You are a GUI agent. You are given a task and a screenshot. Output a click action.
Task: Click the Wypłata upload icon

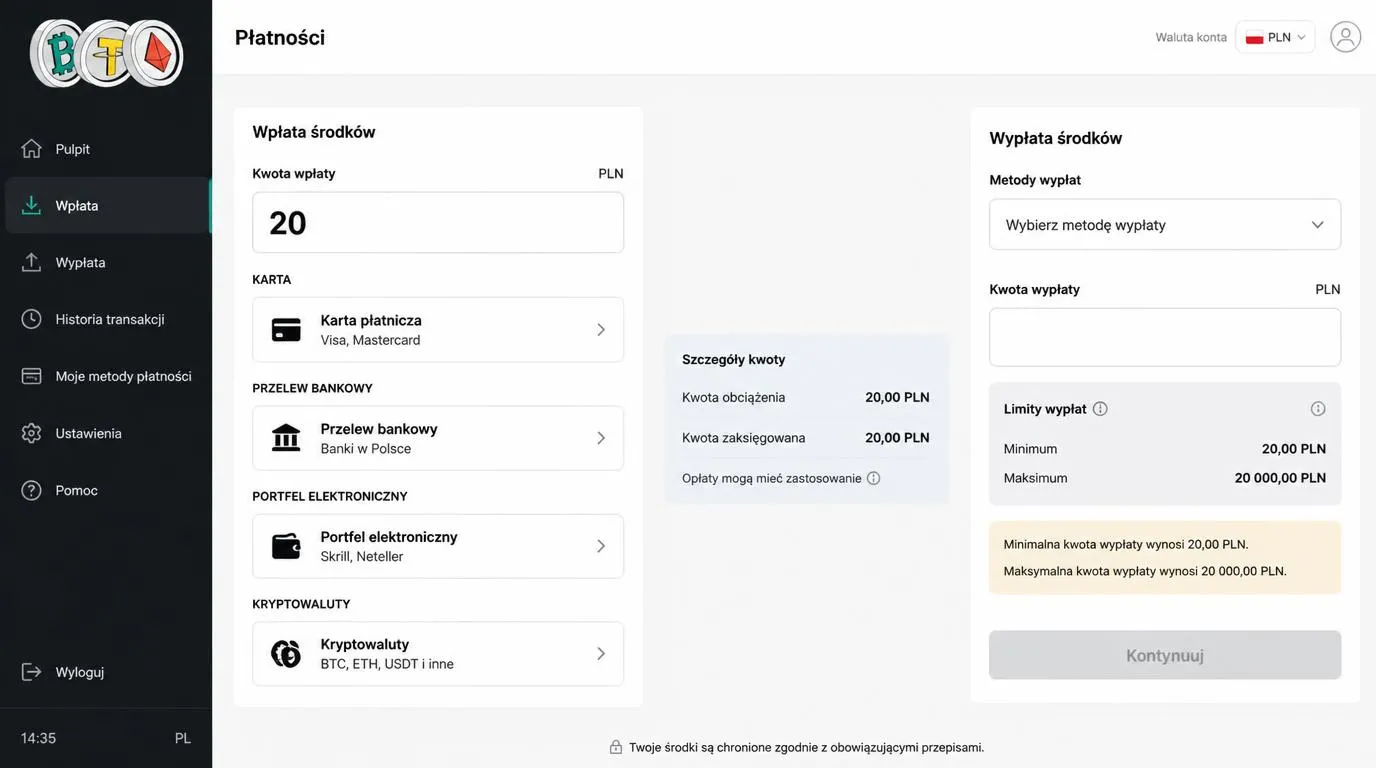click(x=32, y=262)
